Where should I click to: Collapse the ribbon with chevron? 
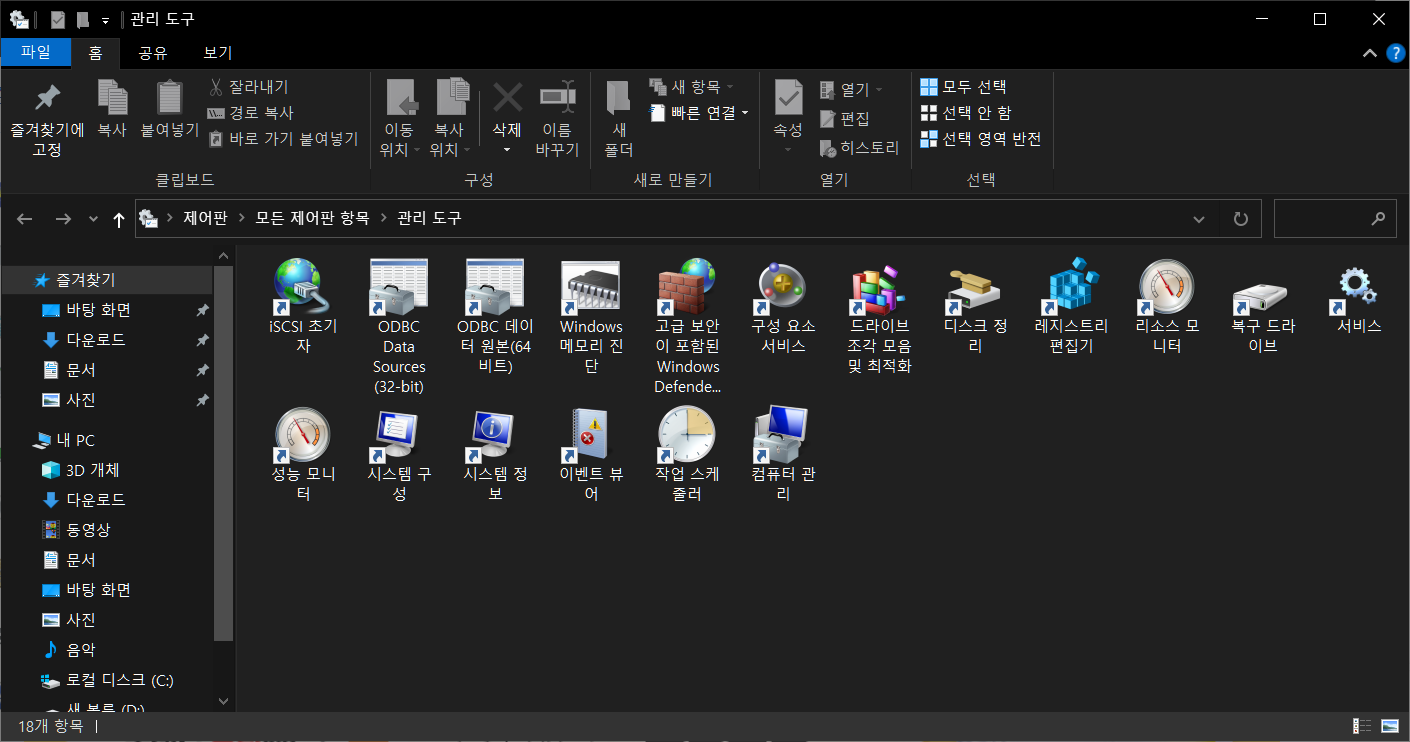point(1369,52)
